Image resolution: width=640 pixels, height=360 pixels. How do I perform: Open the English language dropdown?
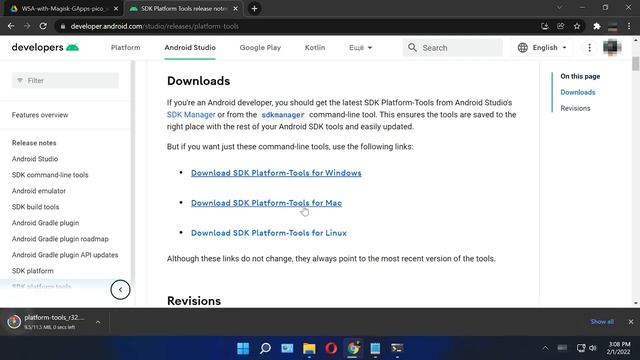click(x=542, y=47)
